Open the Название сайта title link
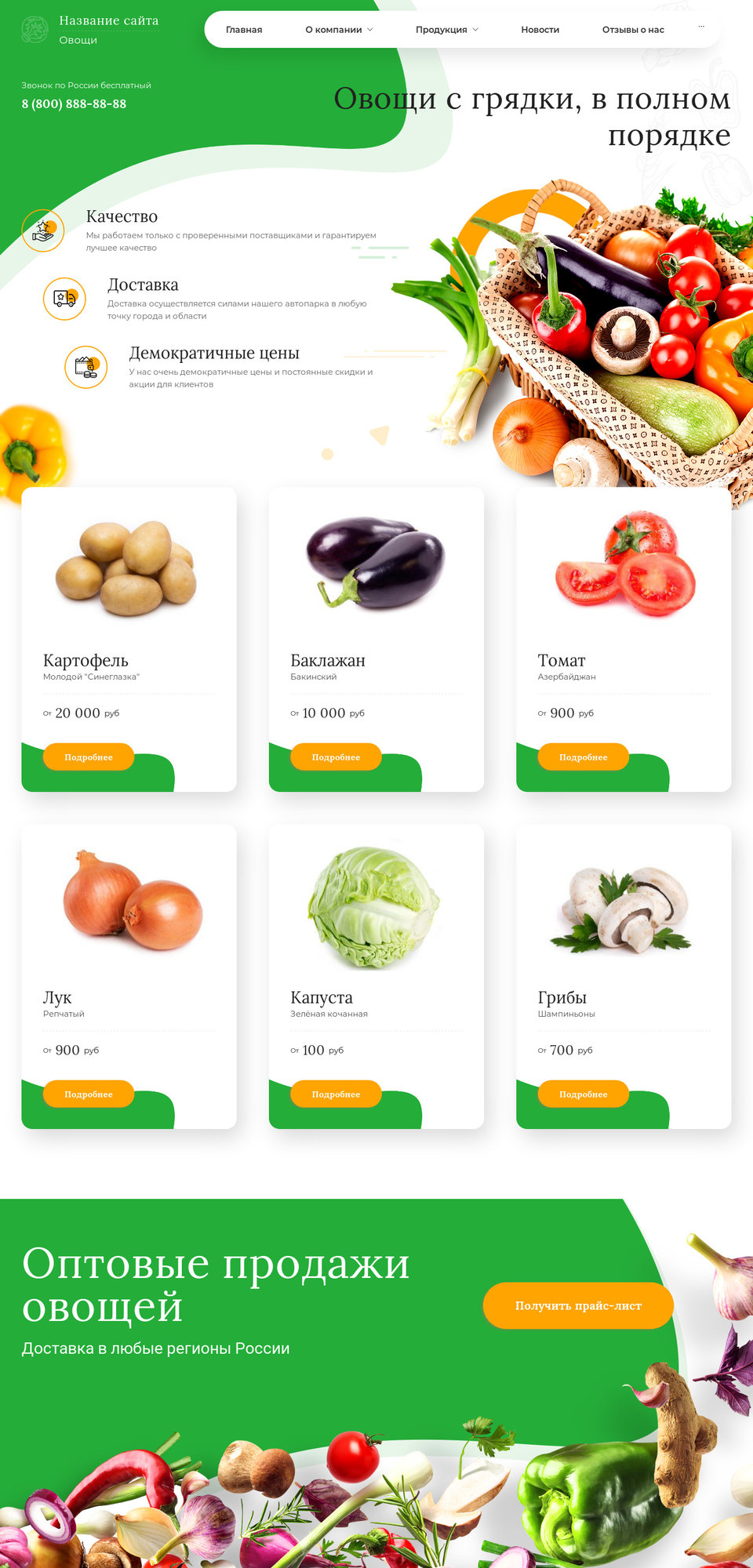 coord(109,20)
